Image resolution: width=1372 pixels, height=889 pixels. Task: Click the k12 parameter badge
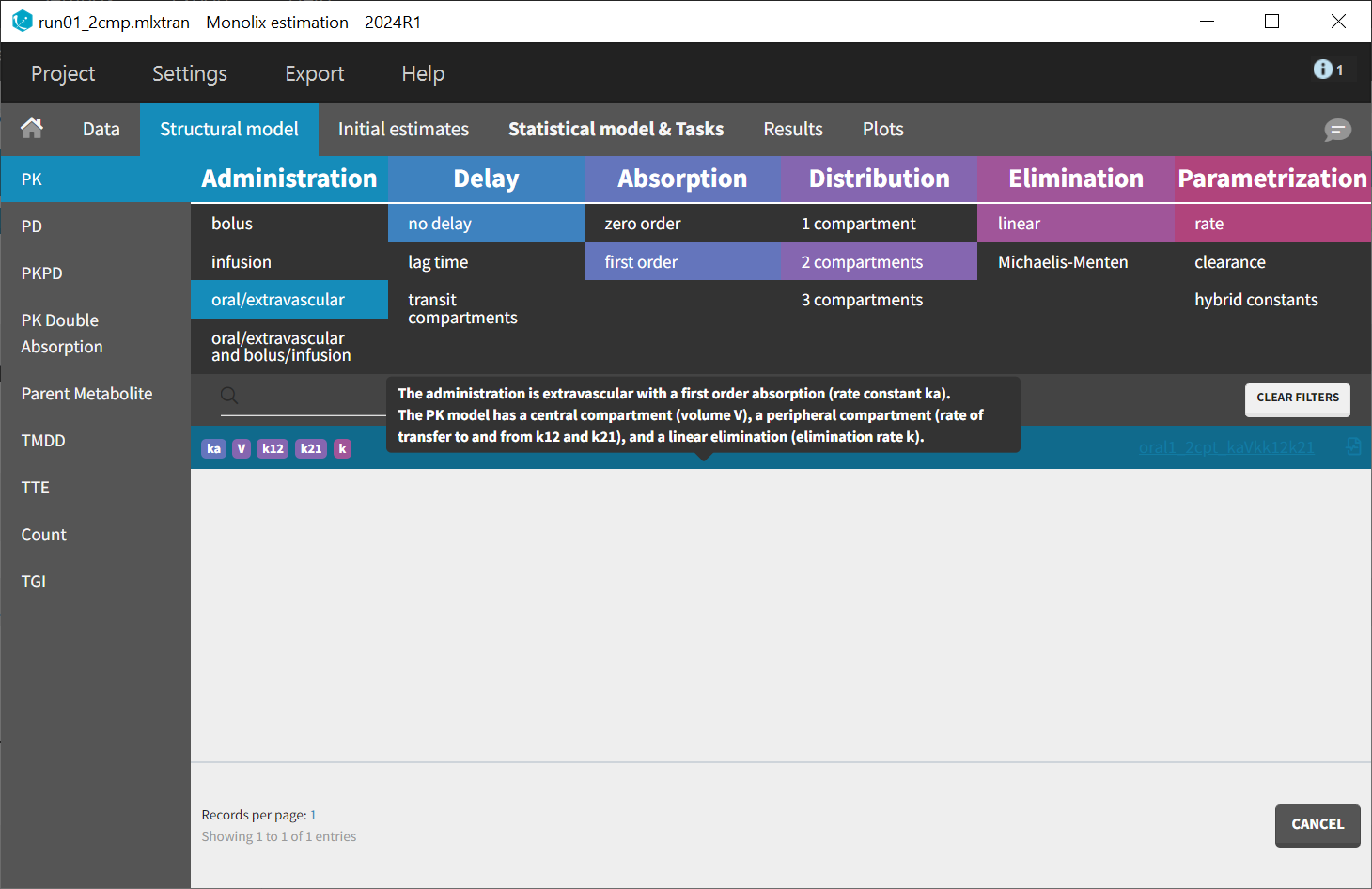[273, 448]
